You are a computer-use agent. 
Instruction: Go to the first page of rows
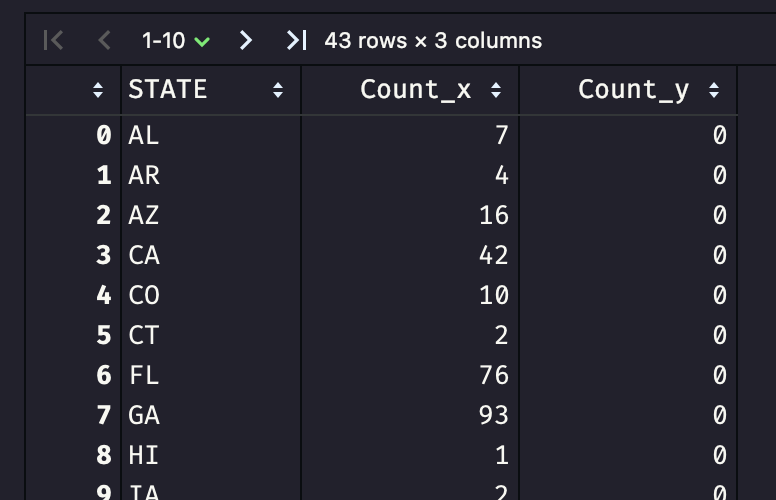tap(53, 40)
